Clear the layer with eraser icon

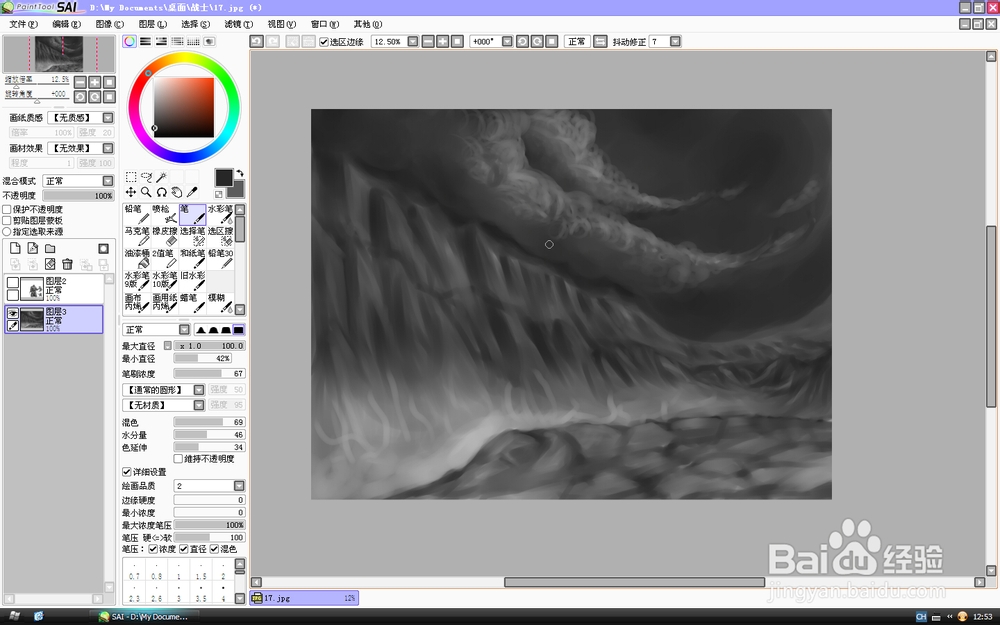click(50, 264)
